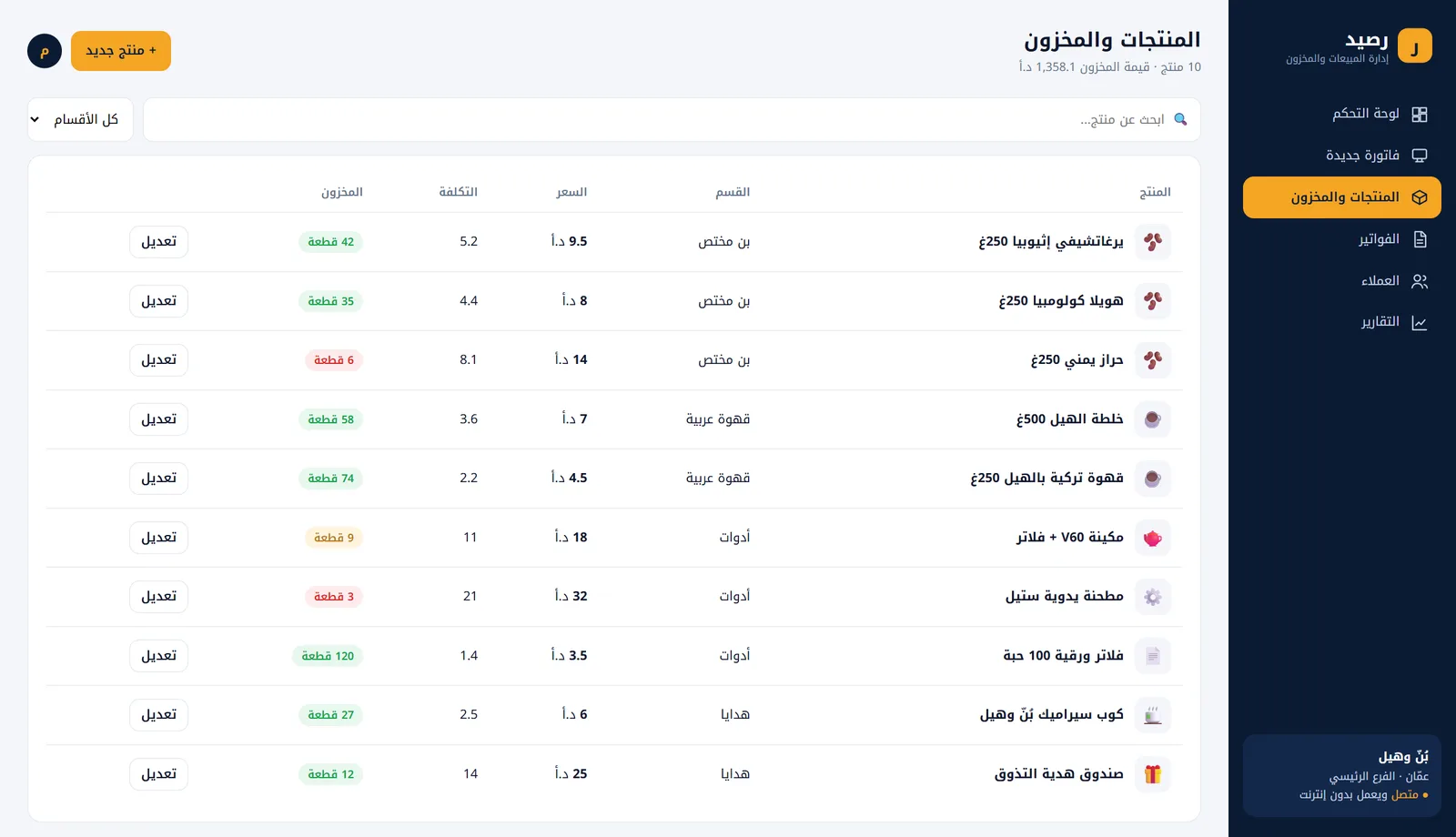Click the + منتج جديد button

pos(121,51)
